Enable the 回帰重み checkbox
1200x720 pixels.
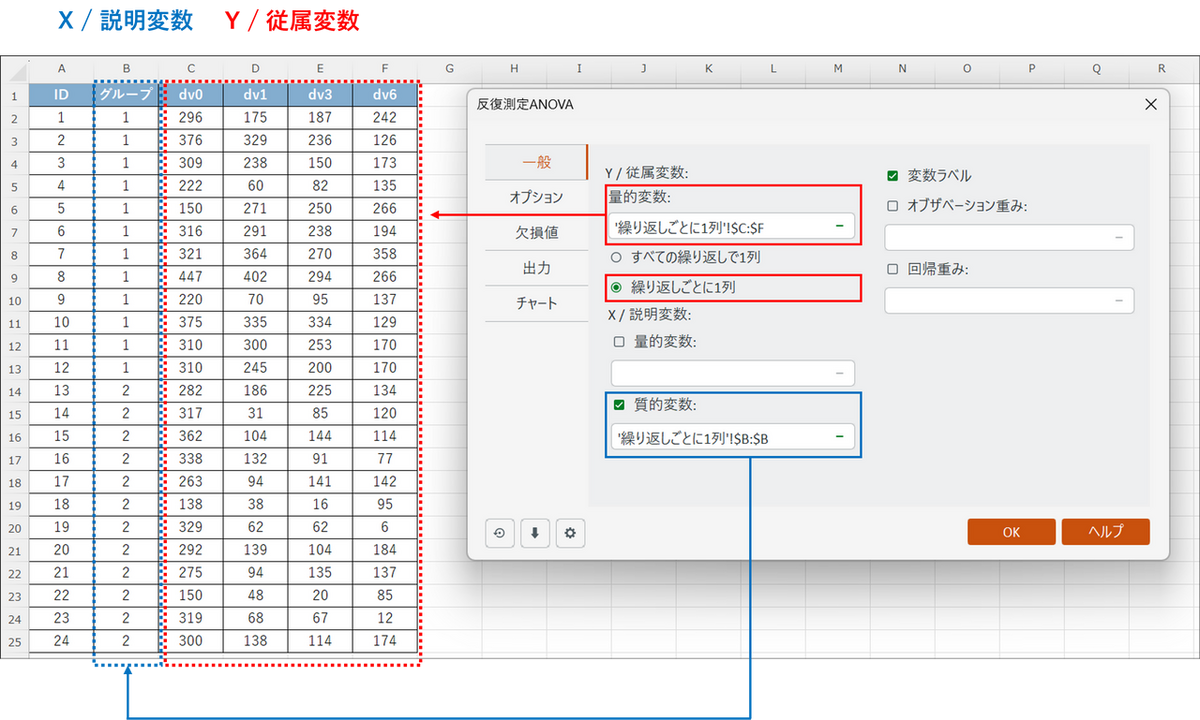click(892, 269)
